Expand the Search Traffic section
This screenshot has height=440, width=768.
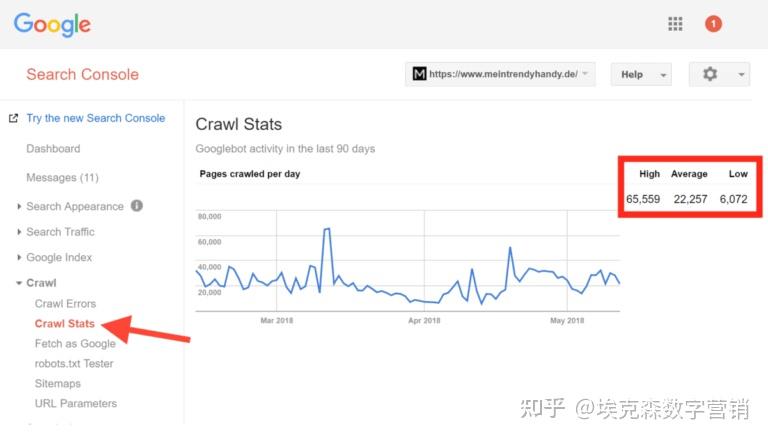[60, 232]
